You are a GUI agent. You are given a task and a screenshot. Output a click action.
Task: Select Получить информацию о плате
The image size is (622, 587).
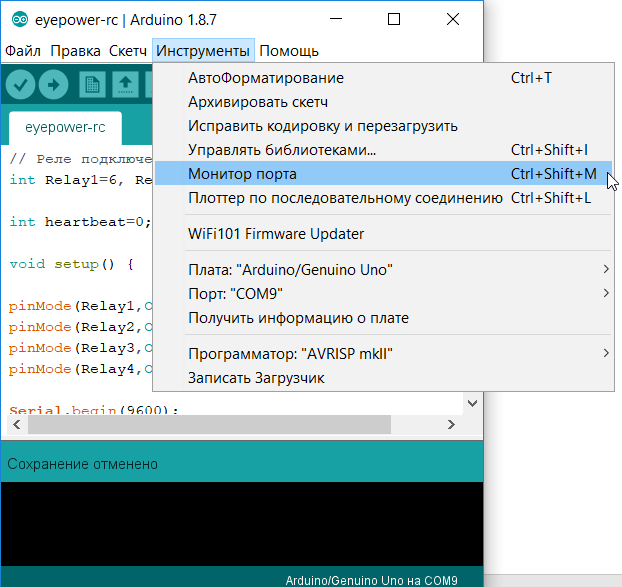pyautogui.click(x=383, y=318)
